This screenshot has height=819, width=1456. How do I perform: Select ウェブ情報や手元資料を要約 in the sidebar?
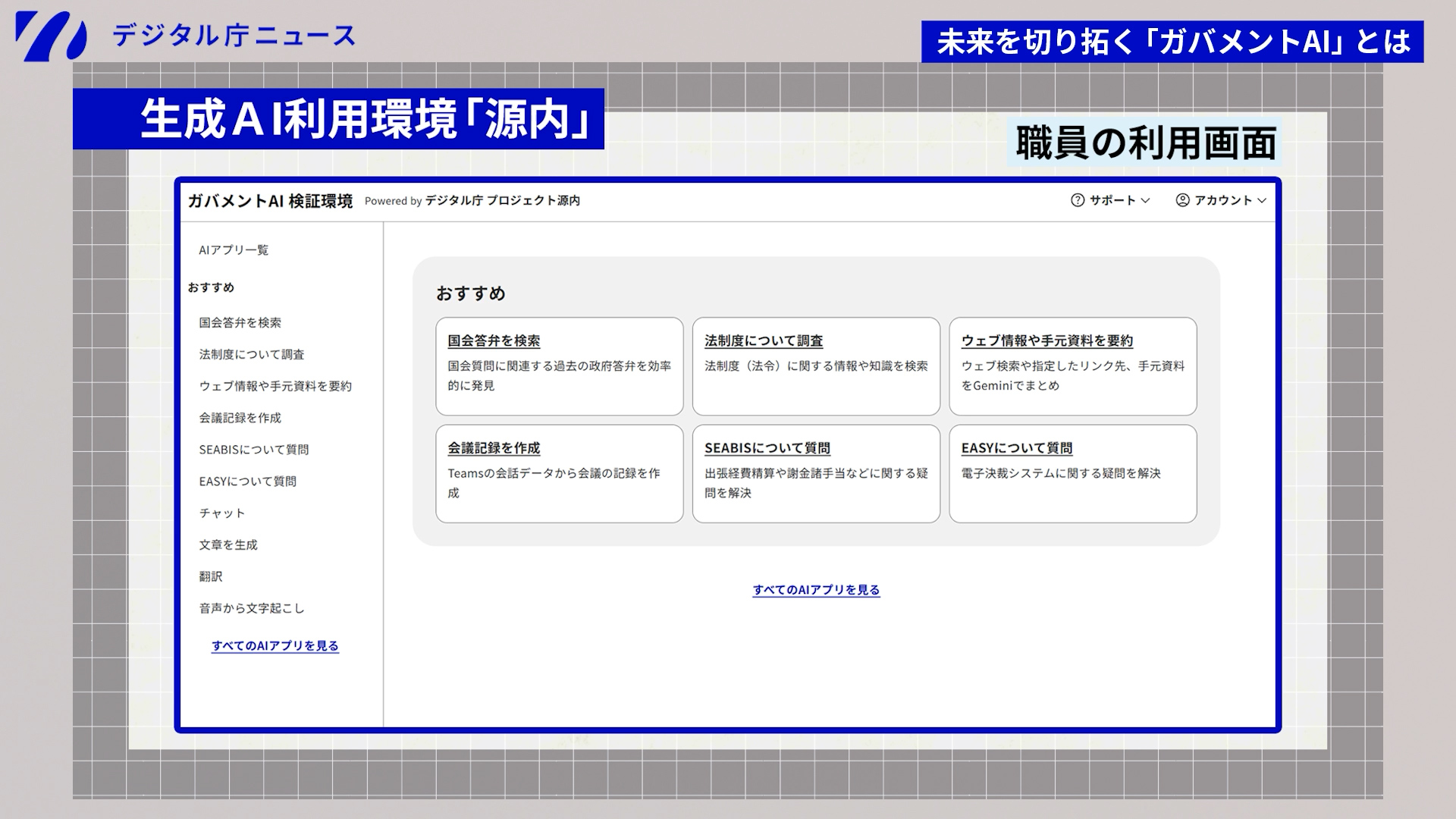click(276, 386)
